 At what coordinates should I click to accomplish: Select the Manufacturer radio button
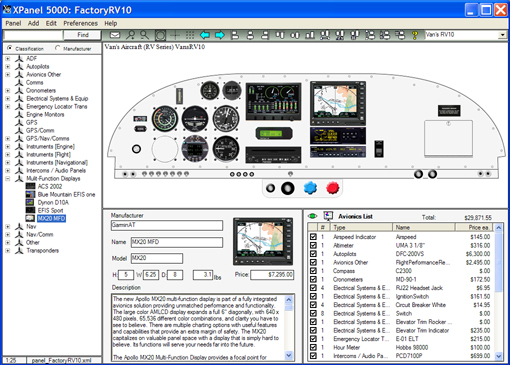click(58, 48)
